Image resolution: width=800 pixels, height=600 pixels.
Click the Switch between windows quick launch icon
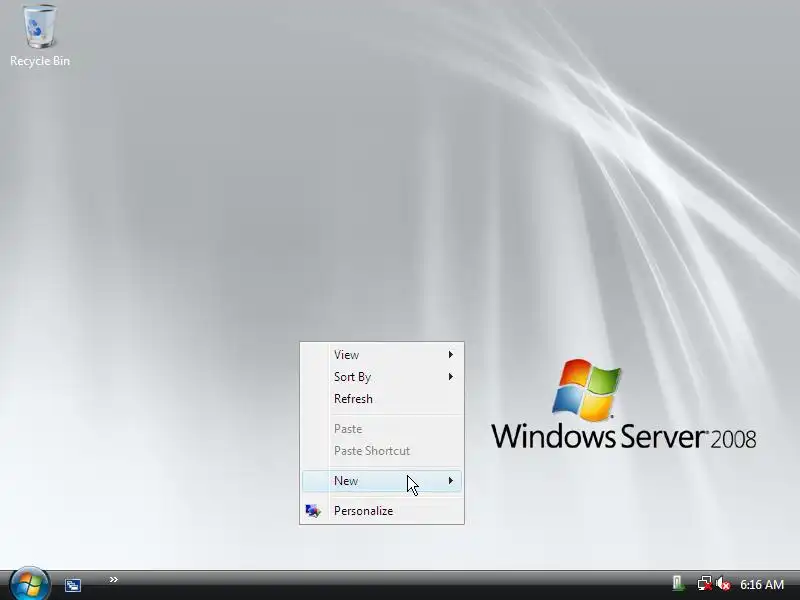tap(72, 585)
